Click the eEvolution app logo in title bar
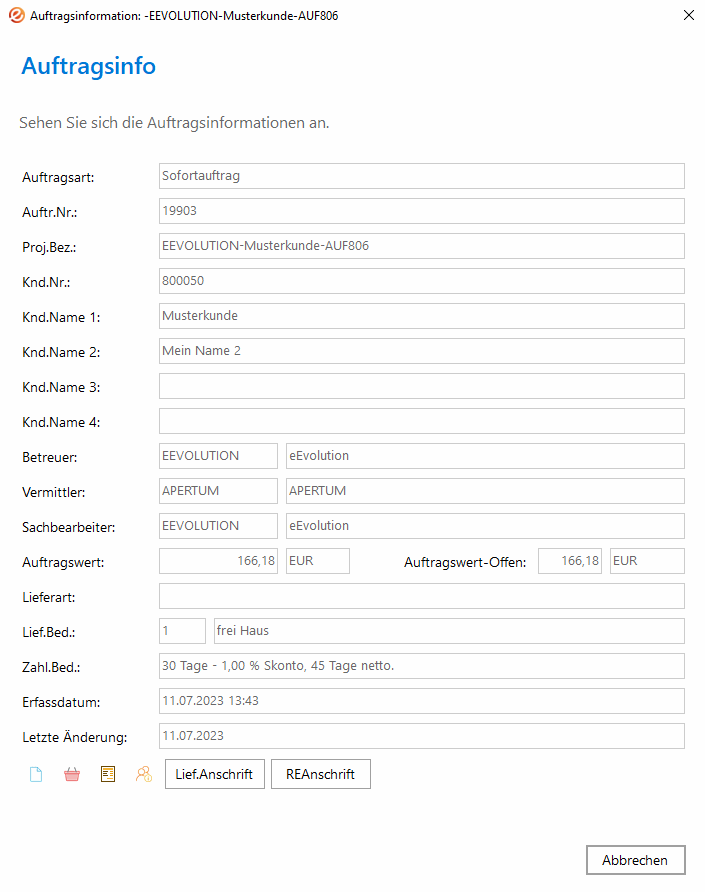 point(16,16)
